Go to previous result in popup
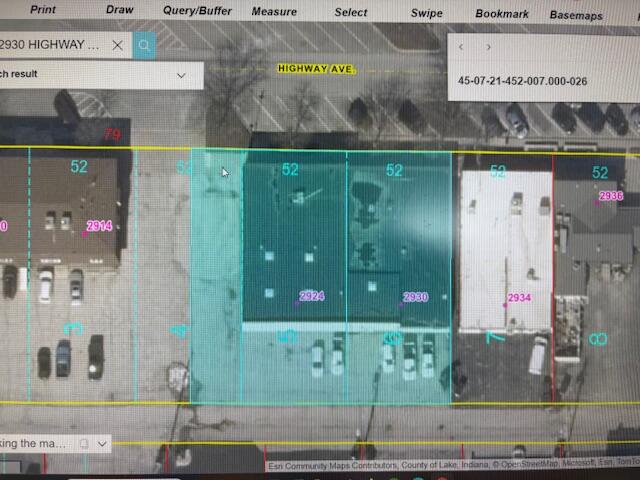 click(x=461, y=46)
